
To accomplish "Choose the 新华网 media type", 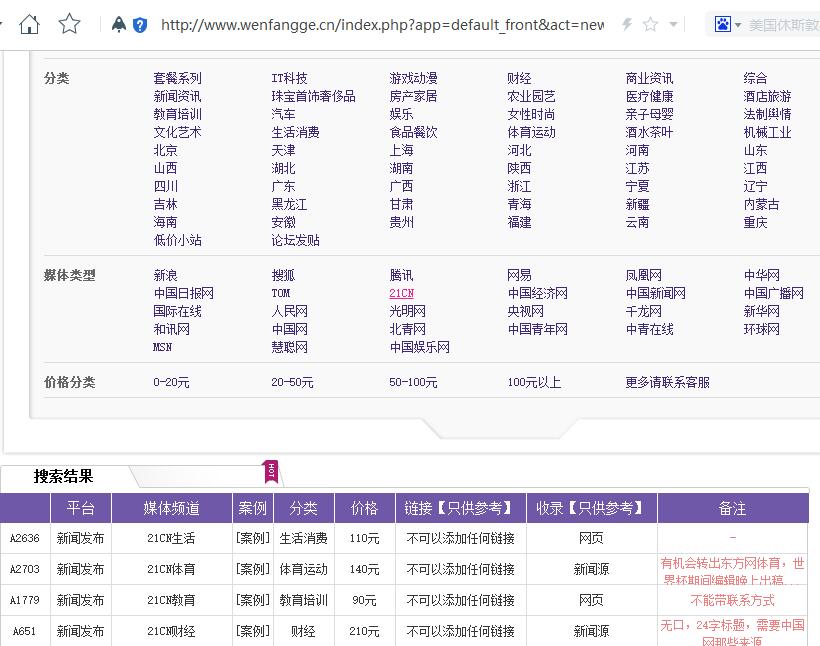I will point(761,311).
